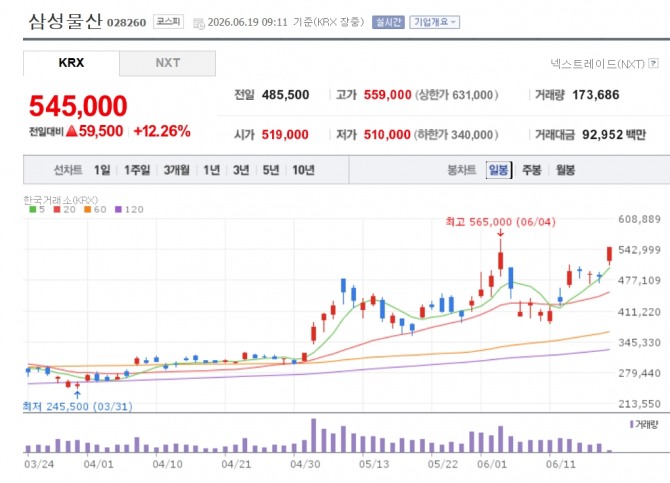Select the 3년 line chart period
Screen dimensions: 670x483
pos(241,170)
